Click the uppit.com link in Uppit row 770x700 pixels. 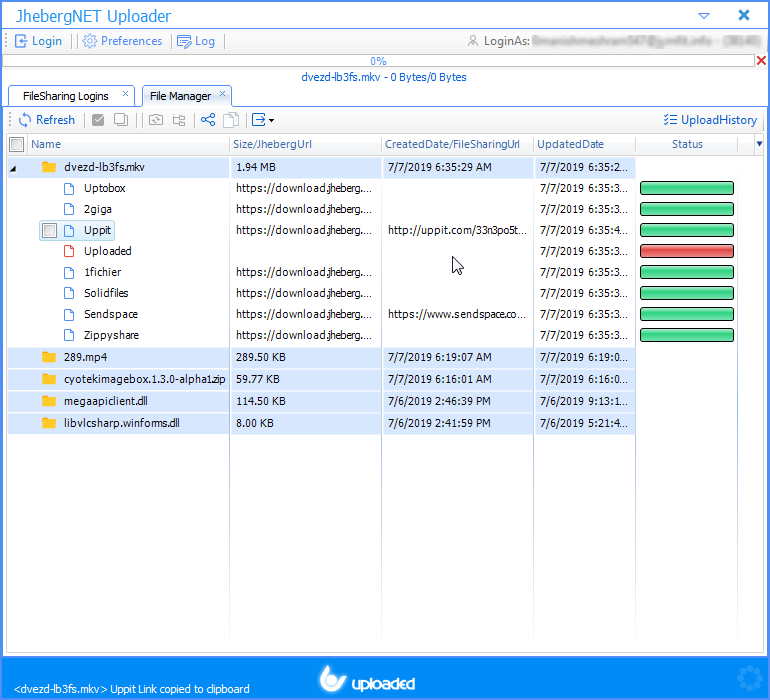point(457,230)
